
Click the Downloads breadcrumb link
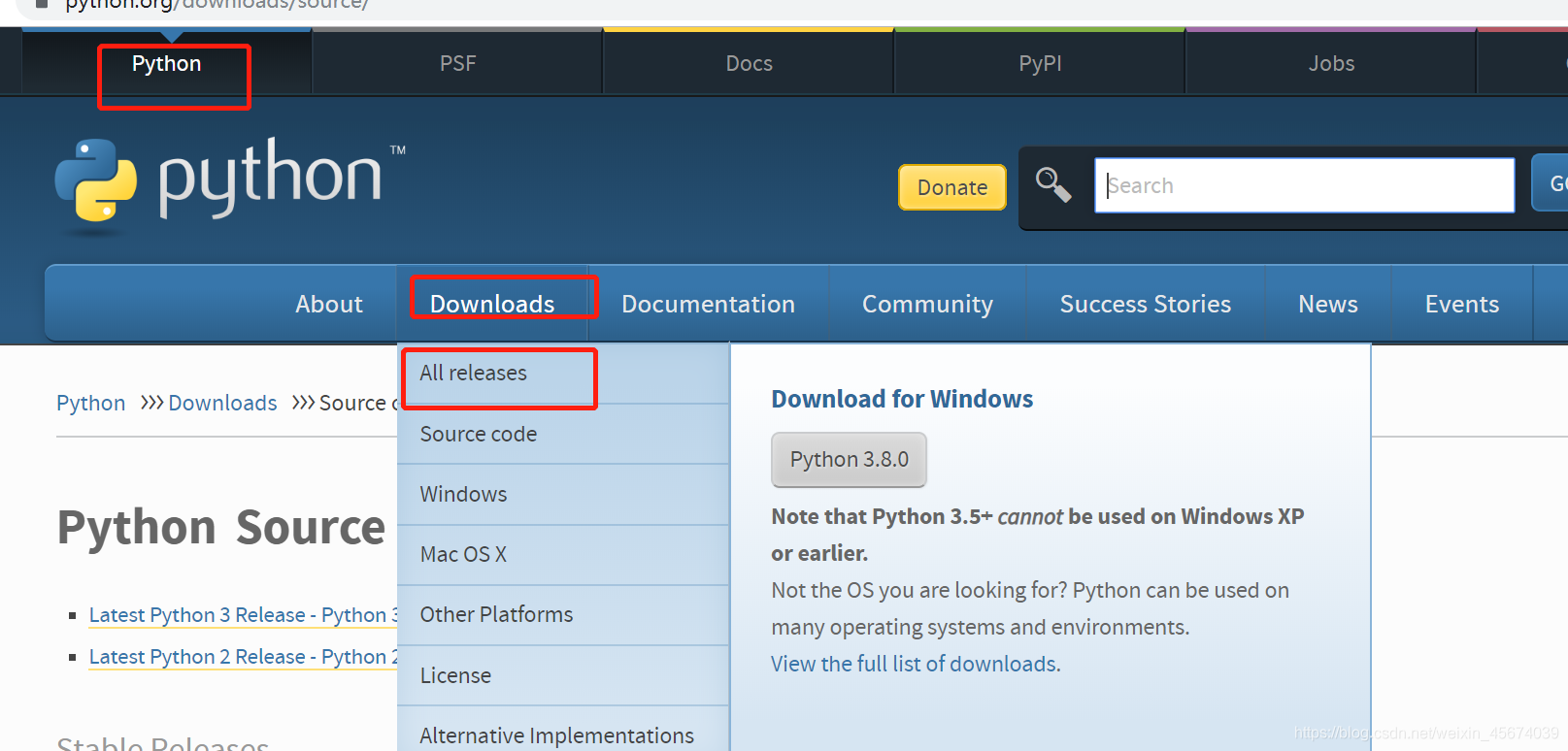[222, 403]
